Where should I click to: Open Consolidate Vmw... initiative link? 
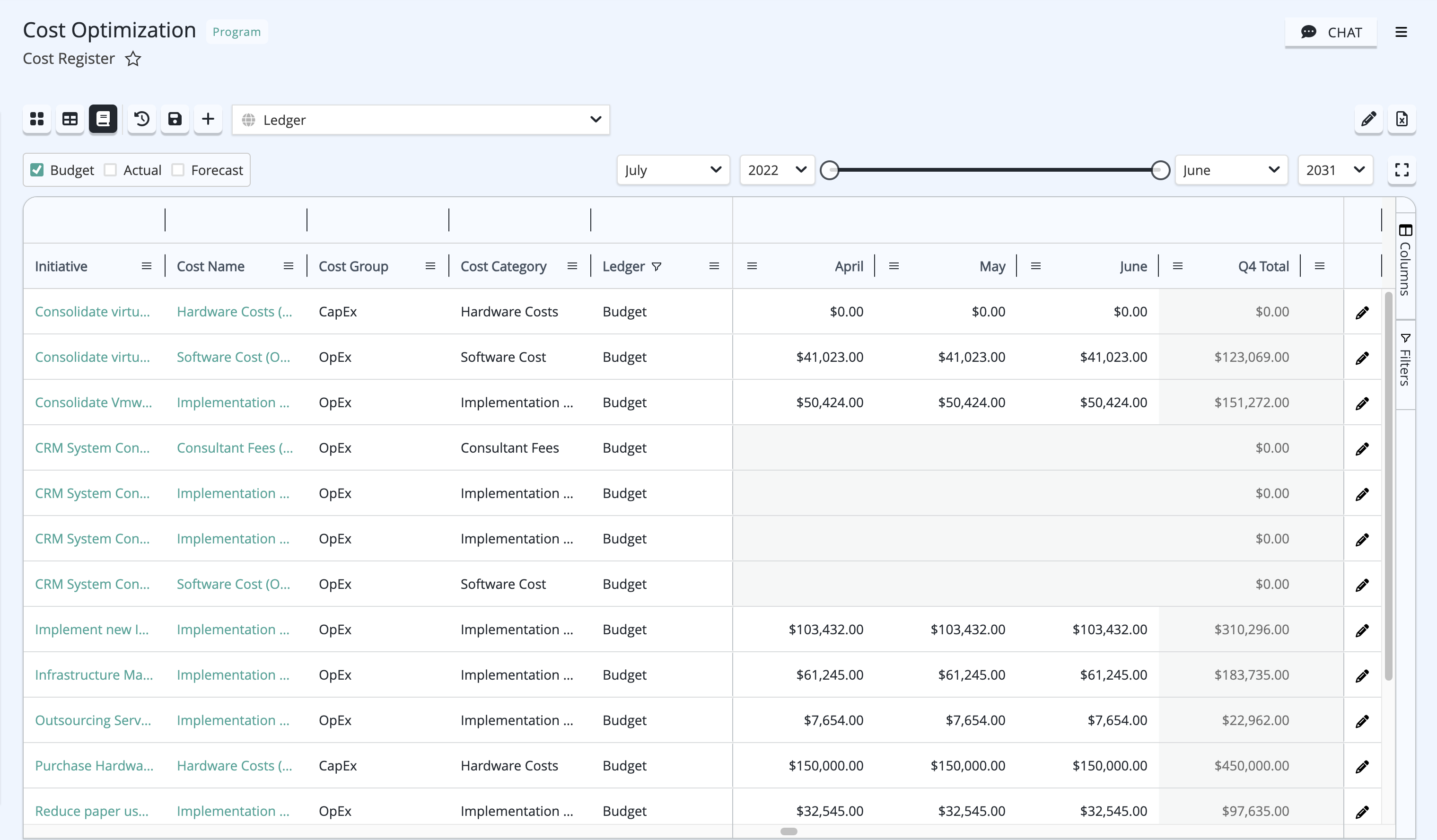click(94, 402)
